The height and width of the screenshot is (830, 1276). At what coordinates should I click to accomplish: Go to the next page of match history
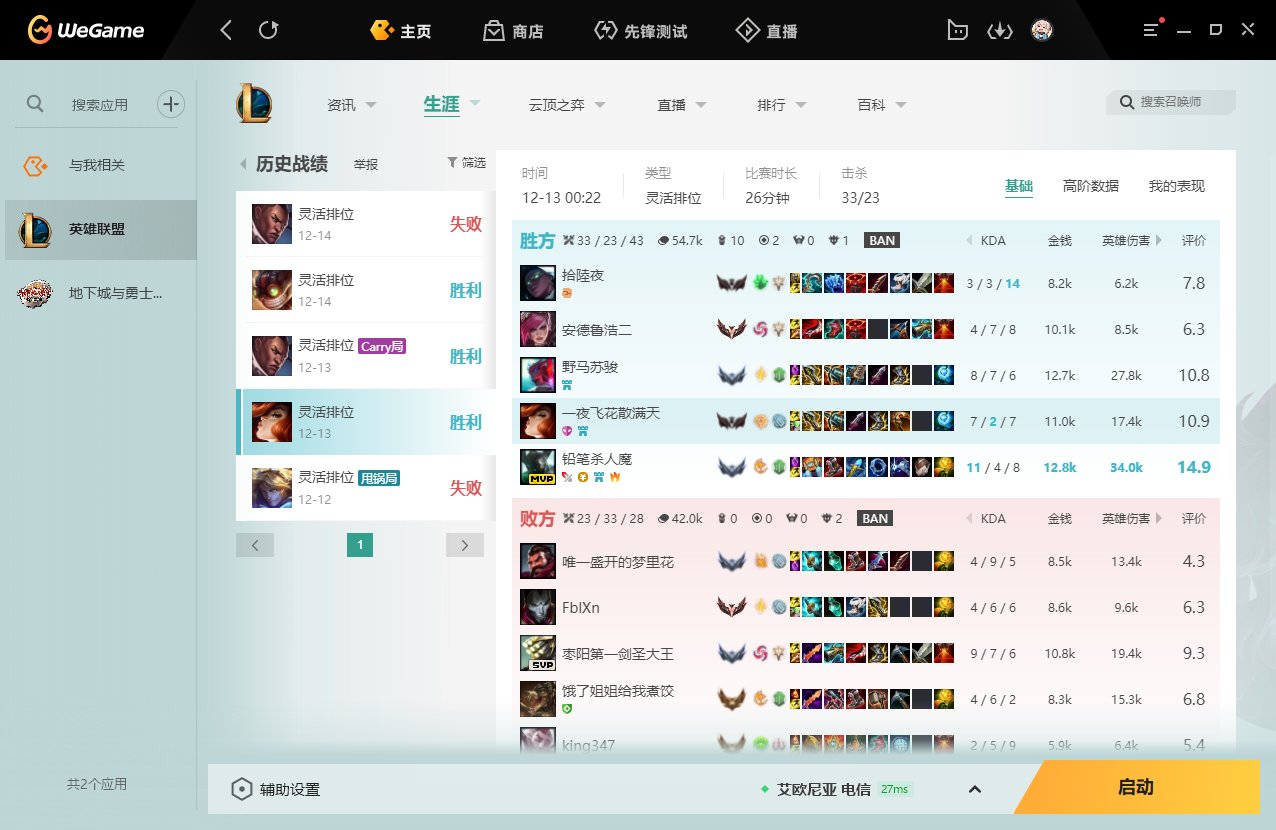[465, 545]
